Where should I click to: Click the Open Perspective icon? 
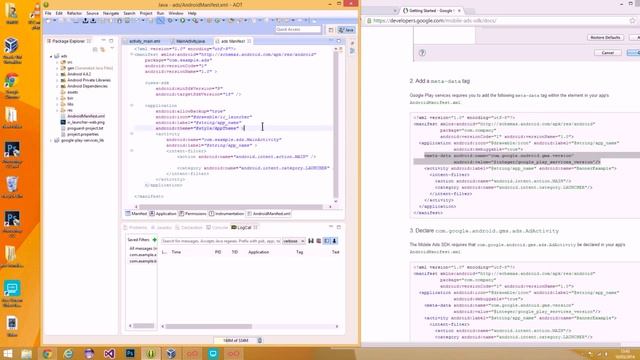point(331,30)
